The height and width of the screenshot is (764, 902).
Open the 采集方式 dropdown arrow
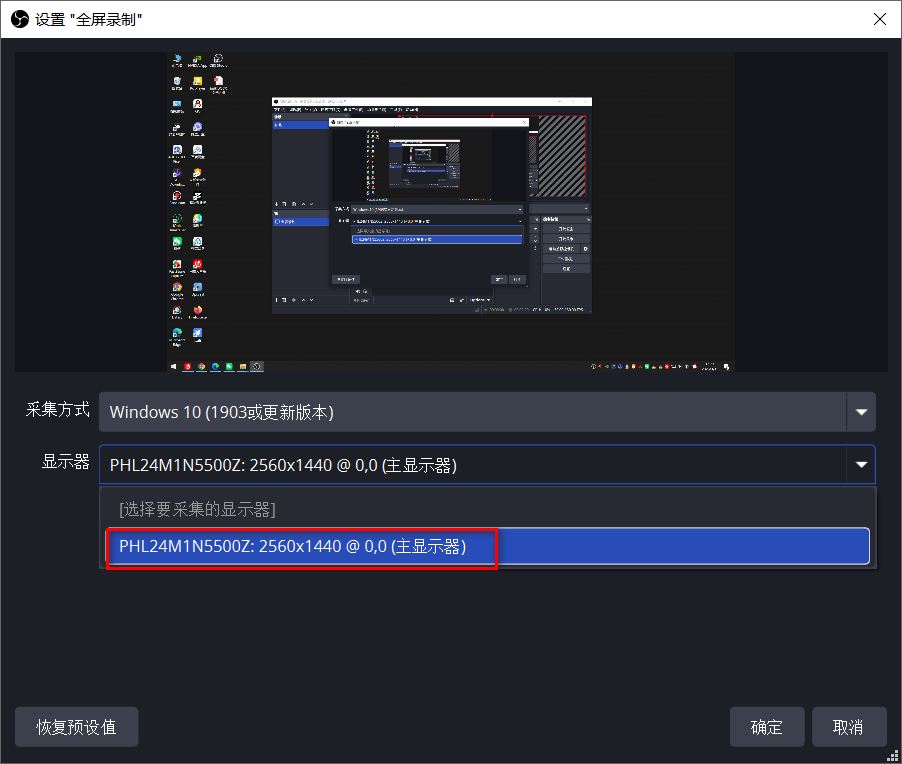coord(860,412)
